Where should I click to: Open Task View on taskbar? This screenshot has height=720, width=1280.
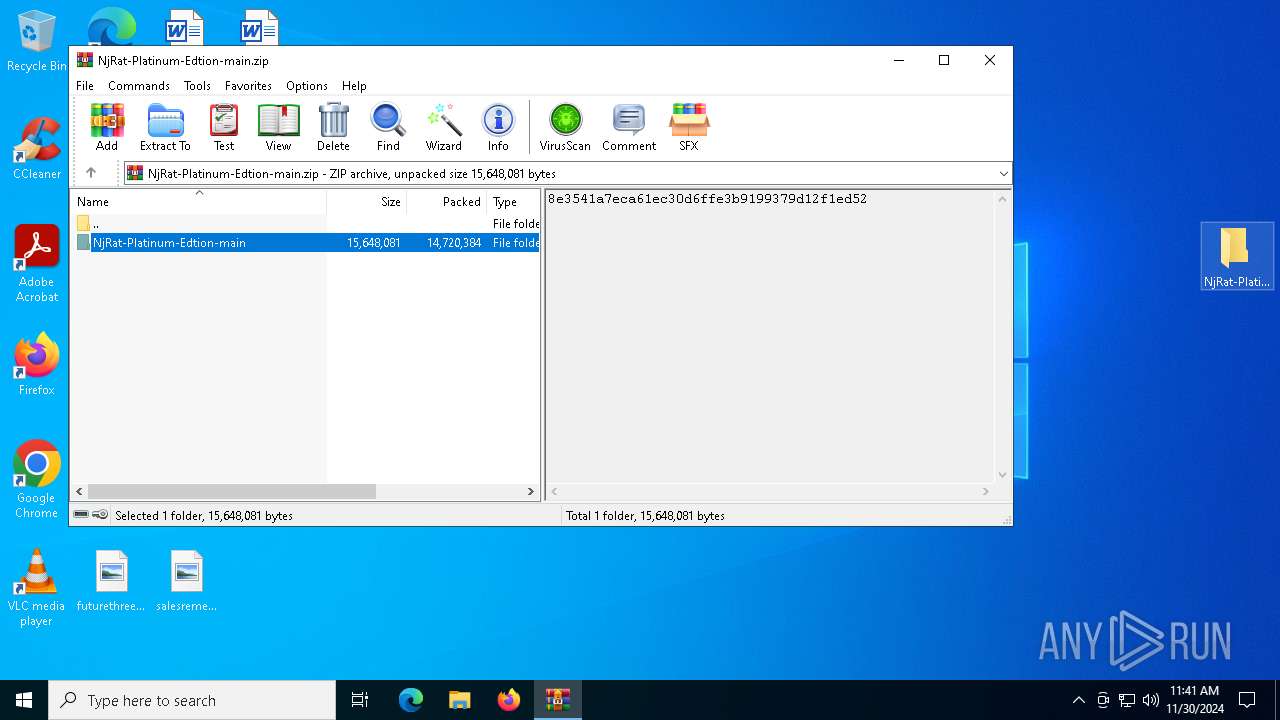click(360, 700)
